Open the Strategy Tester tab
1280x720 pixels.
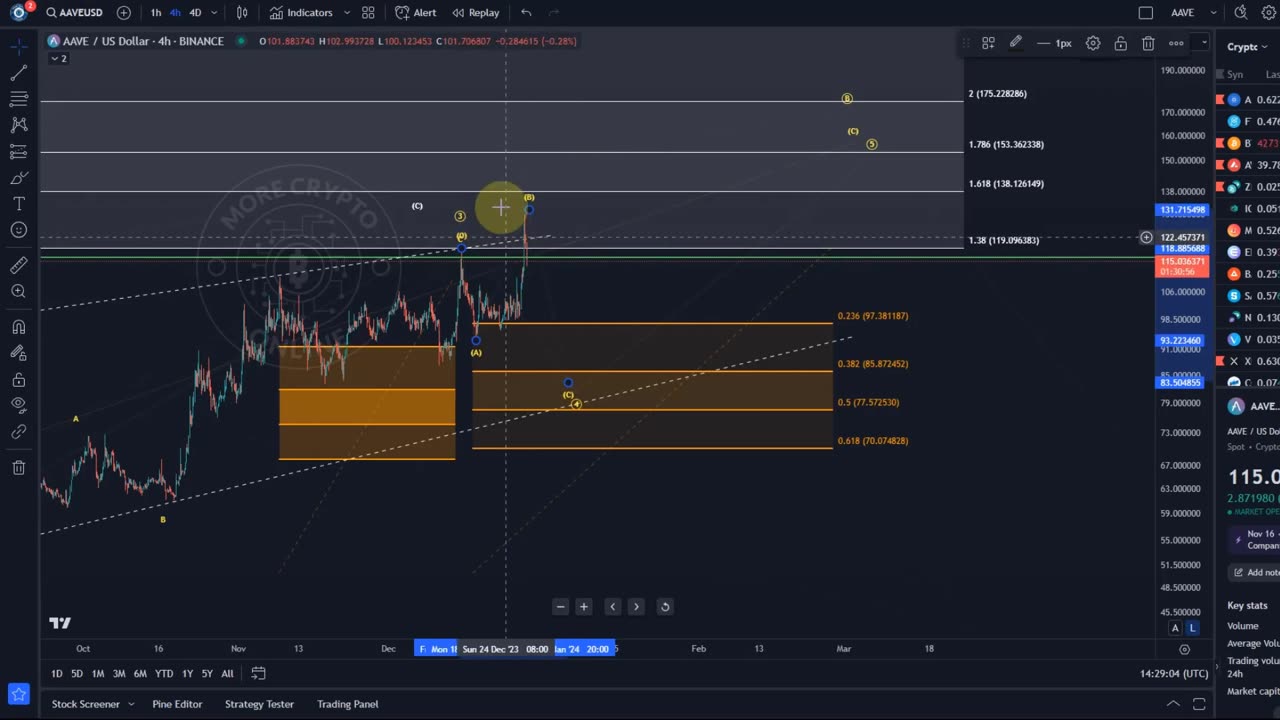pyautogui.click(x=259, y=704)
